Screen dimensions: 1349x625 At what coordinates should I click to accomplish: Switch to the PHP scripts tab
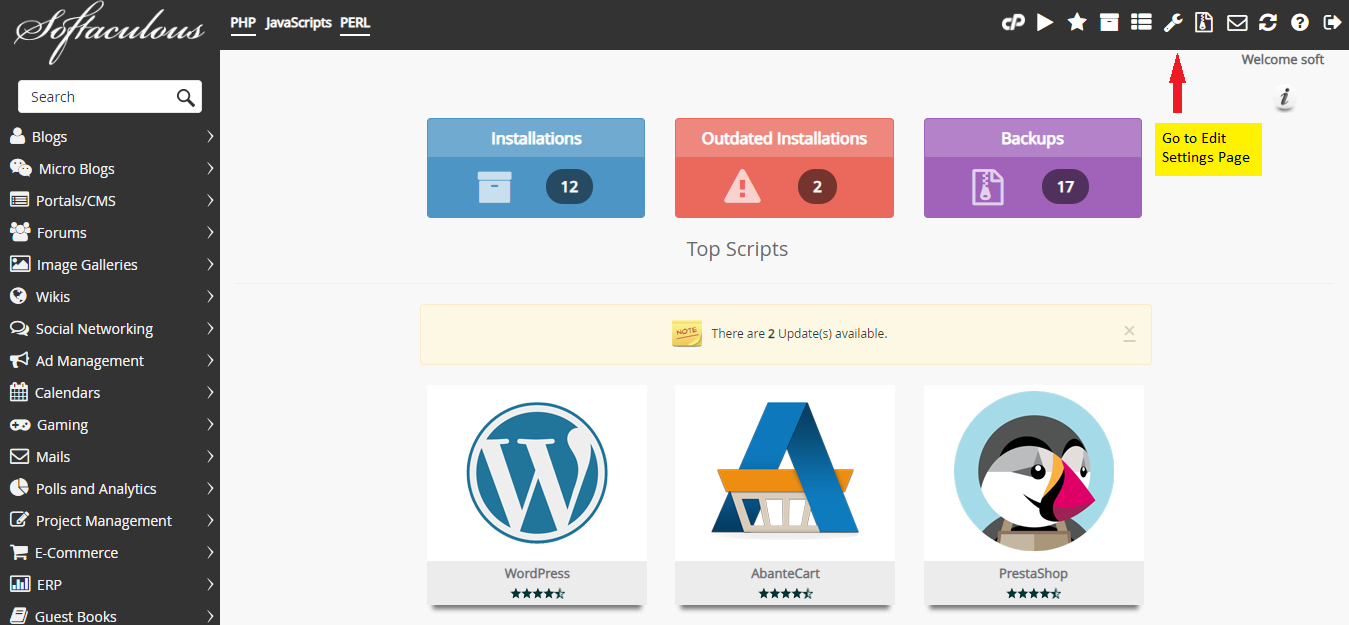243,22
